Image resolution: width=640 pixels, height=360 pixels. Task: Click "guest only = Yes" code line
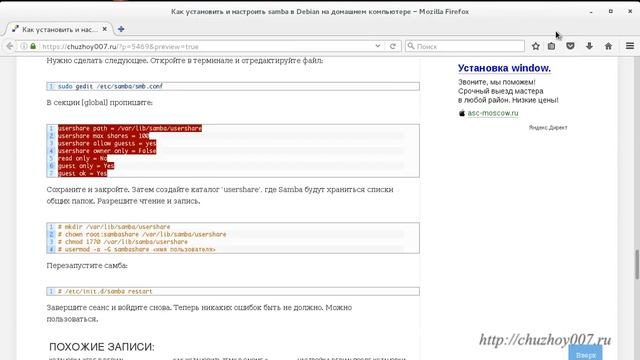(x=86, y=166)
